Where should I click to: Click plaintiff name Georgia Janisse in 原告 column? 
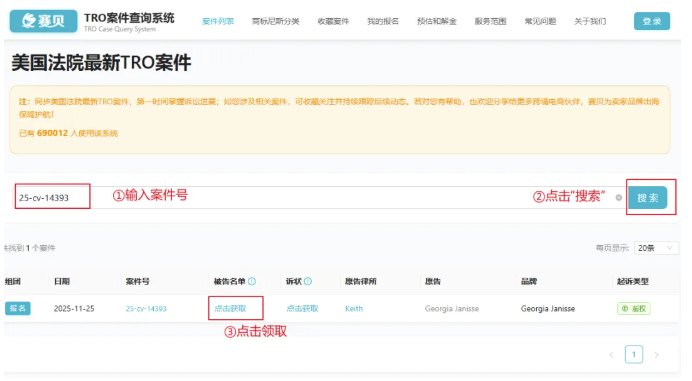click(451, 309)
